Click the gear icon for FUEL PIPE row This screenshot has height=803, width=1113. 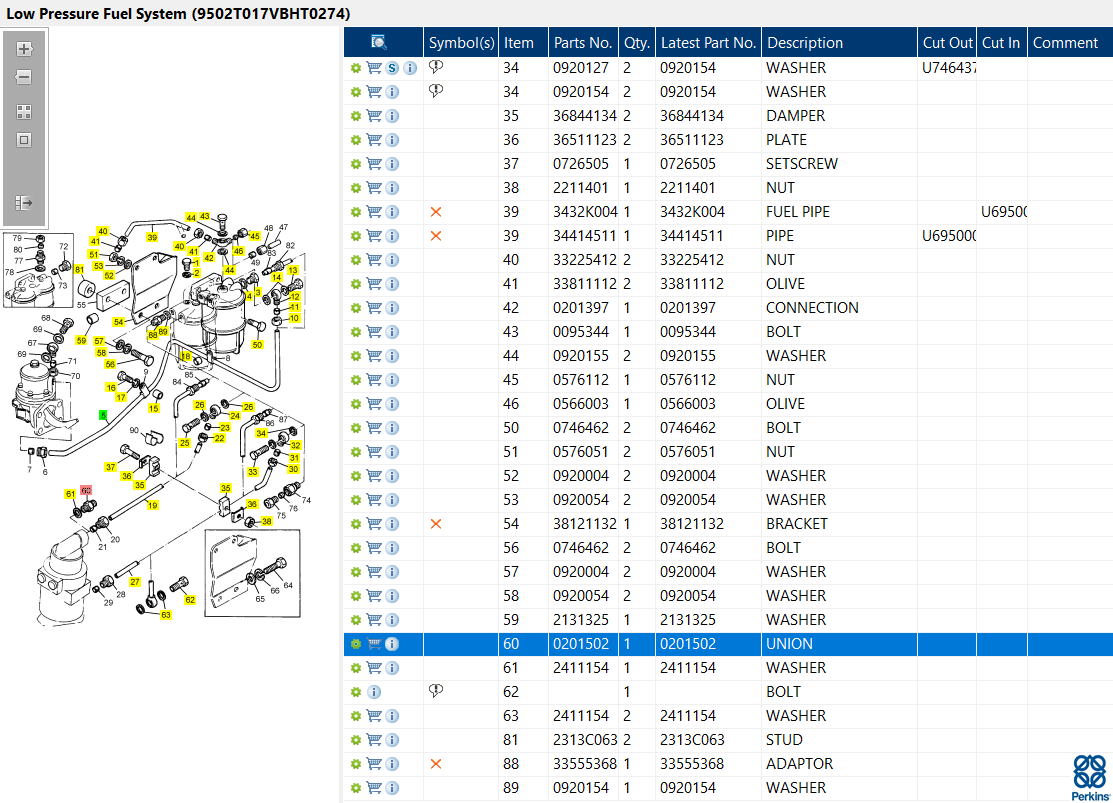pyautogui.click(x=355, y=212)
